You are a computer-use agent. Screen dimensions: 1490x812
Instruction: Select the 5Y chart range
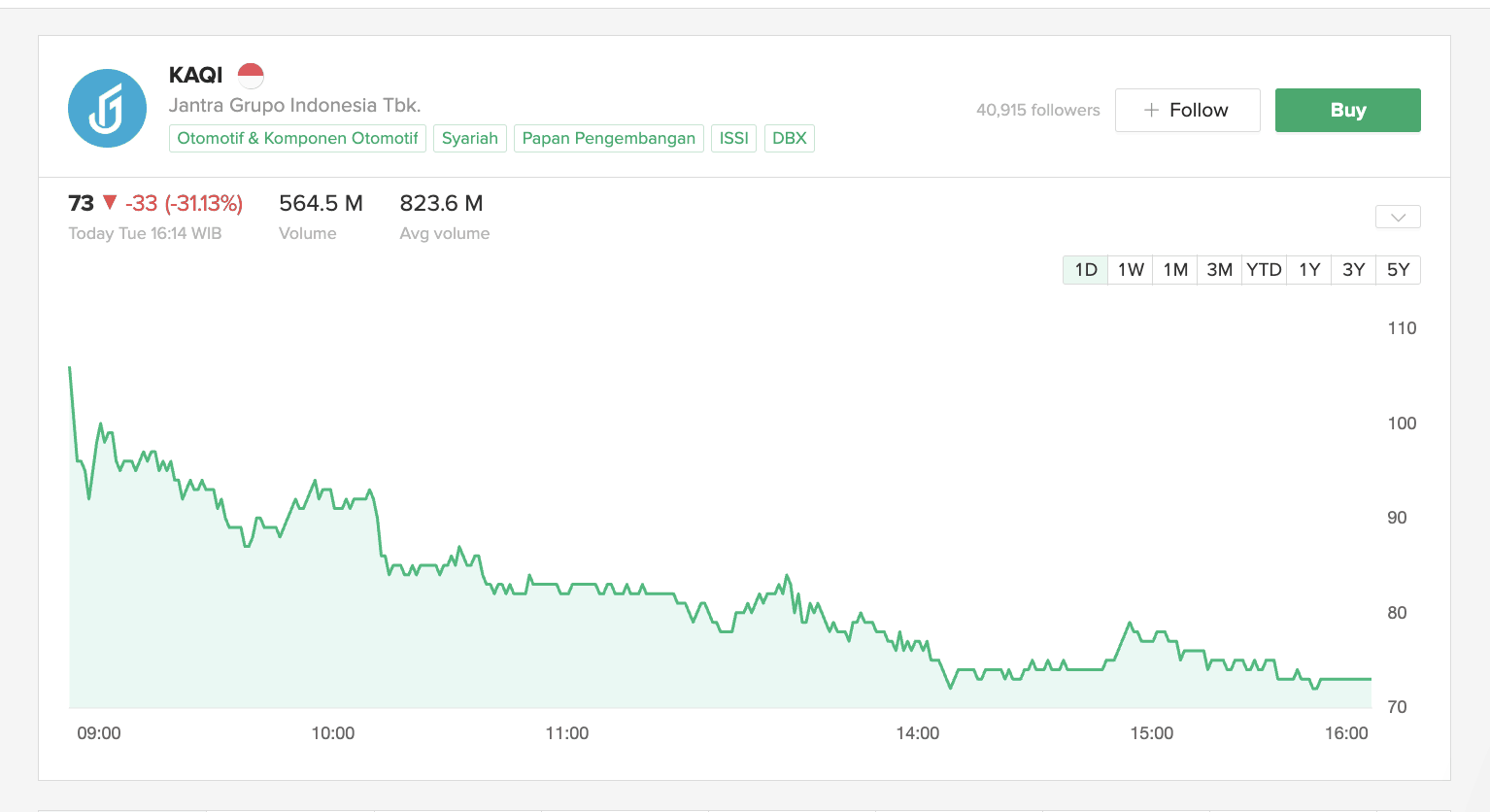[1399, 270]
